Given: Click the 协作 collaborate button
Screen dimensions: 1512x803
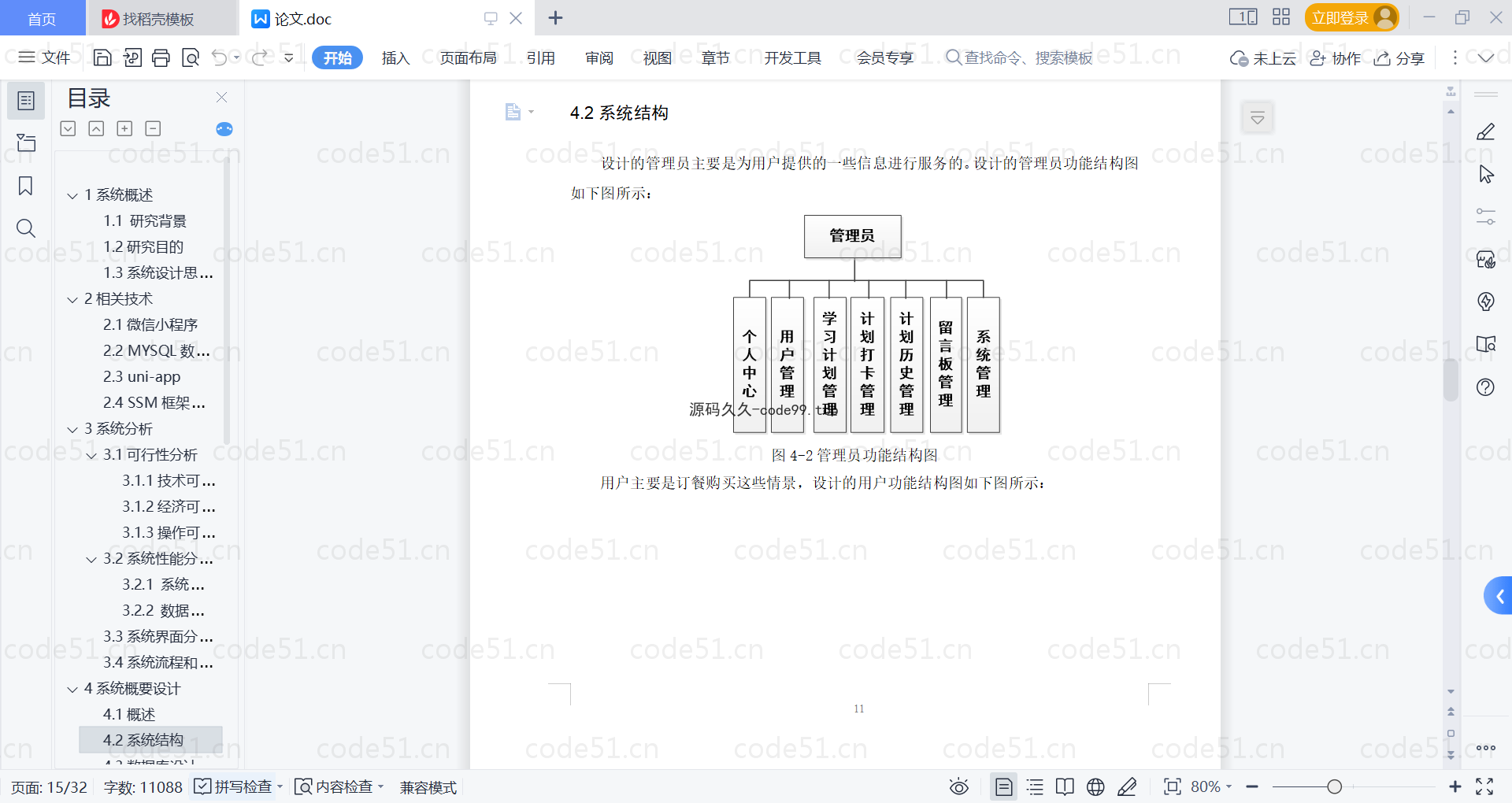Looking at the screenshot, I should (x=1335, y=57).
